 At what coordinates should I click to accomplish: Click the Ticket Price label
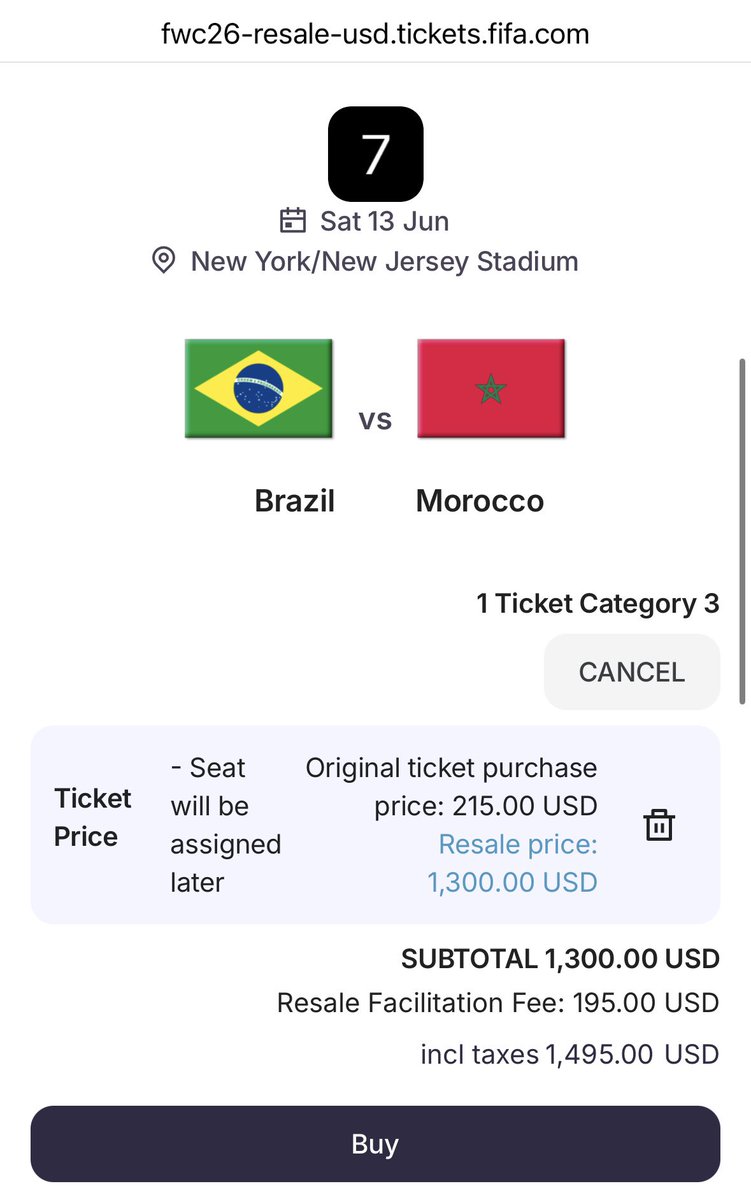[92, 817]
